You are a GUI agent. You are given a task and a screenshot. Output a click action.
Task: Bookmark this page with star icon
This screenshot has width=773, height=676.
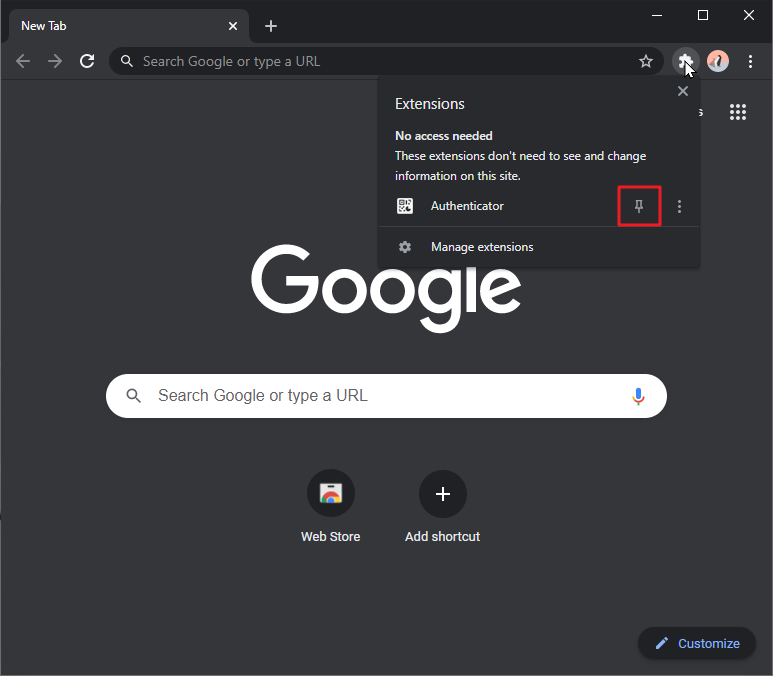tap(646, 61)
